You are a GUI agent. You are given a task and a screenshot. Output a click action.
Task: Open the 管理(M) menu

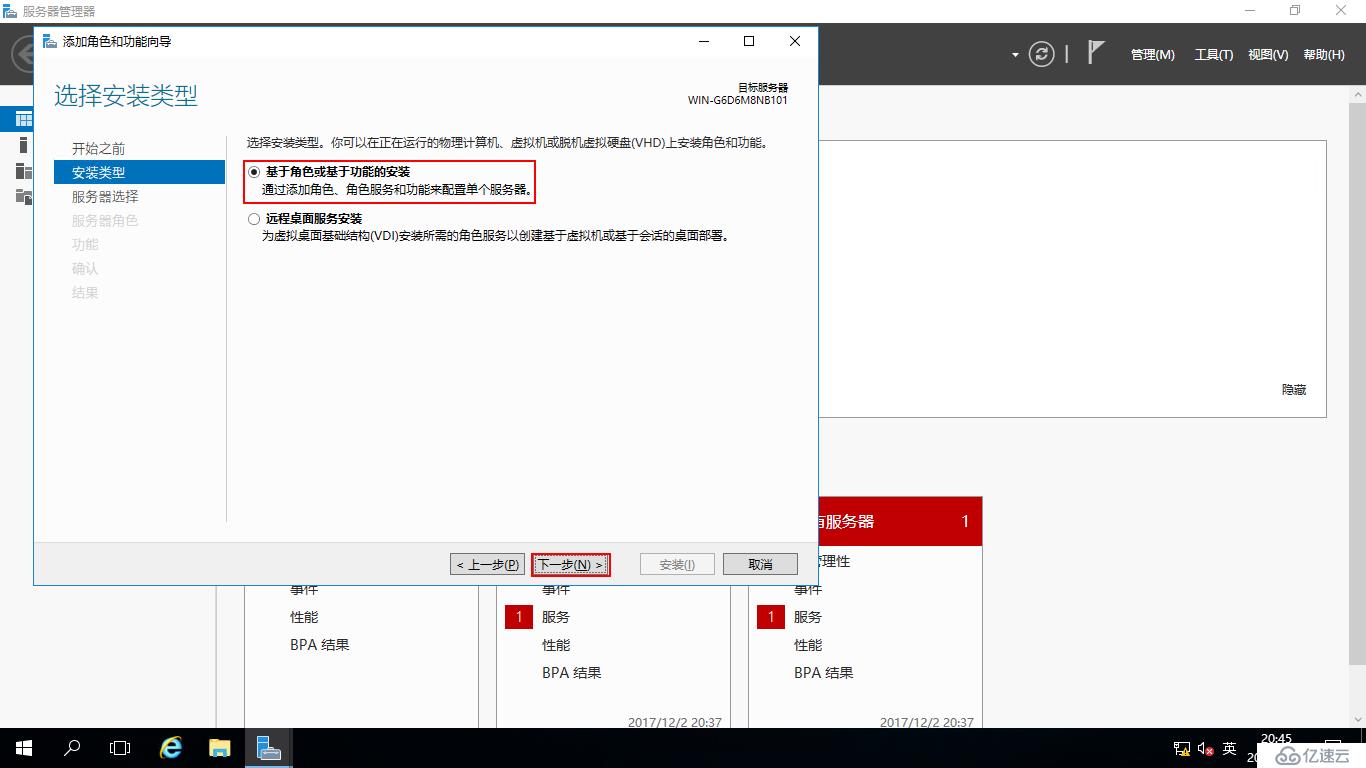point(1153,55)
